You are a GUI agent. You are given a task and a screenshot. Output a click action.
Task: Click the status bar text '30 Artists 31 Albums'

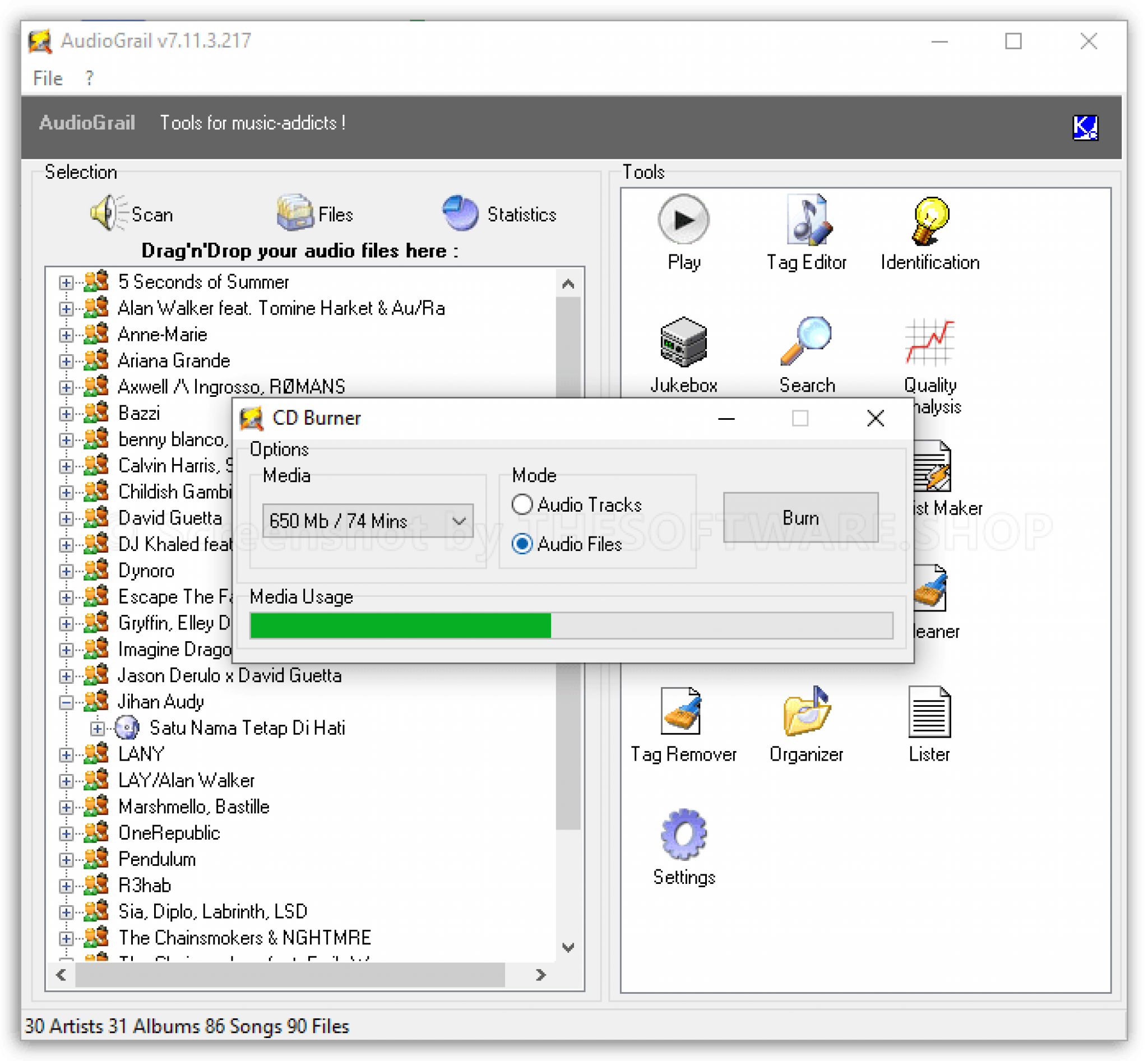coord(114,1027)
